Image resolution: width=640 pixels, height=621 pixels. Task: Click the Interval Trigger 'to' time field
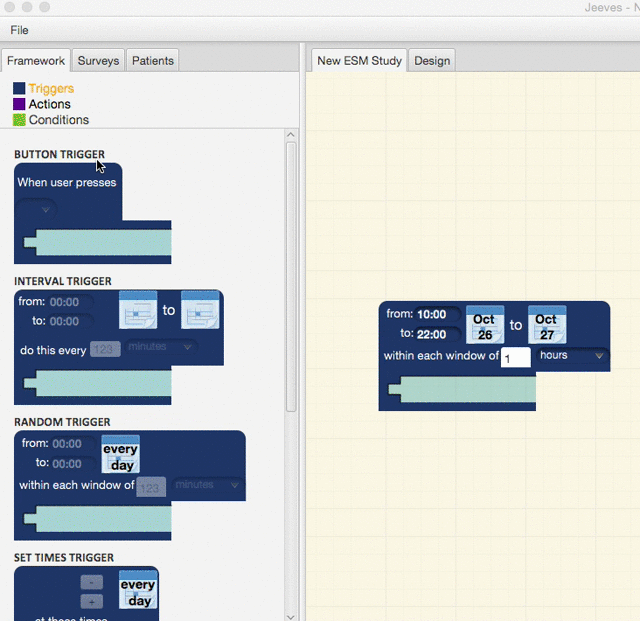(69, 321)
